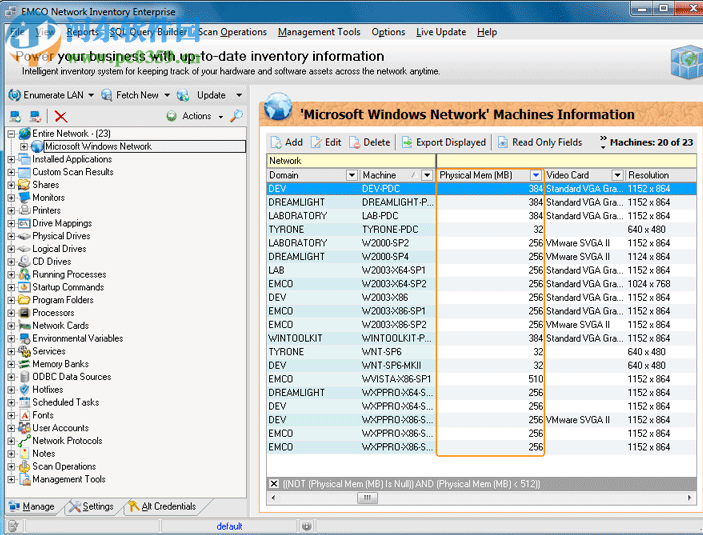Viewport: 703px width, 535px height.
Task: Expand the Physical Drives tree node
Action: [x=11, y=236]
